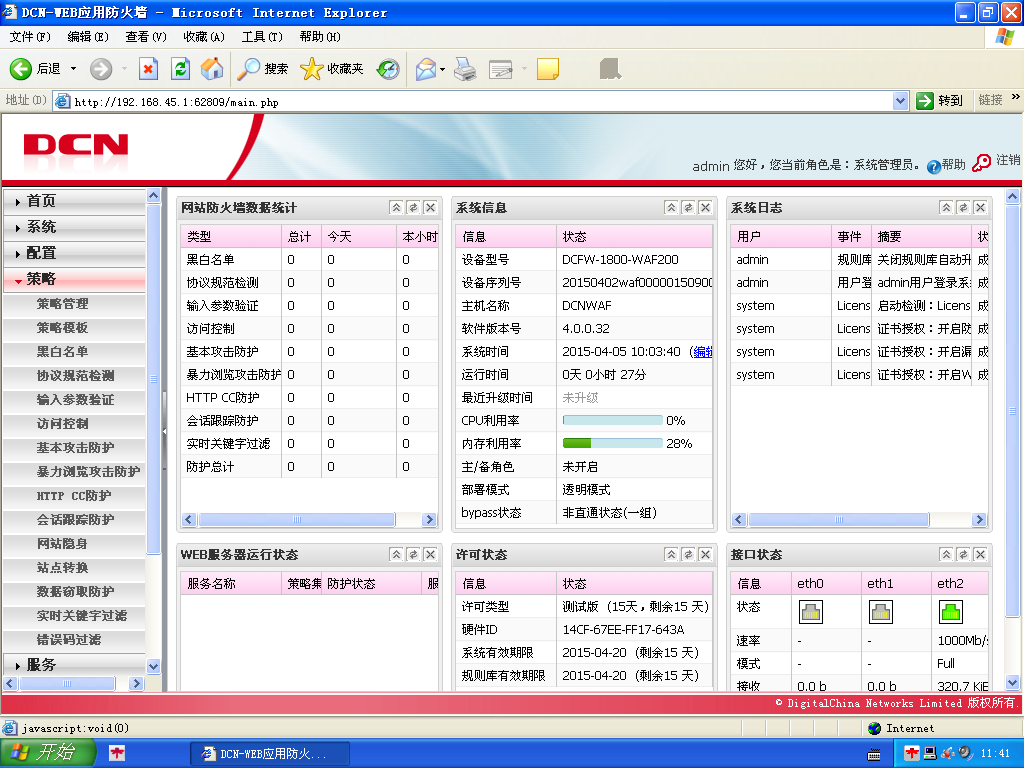This screenshot has height=768, width=1024.
Task: Collapse the WEB服务器运行状态 panel
Action: [x=396, y=554]
